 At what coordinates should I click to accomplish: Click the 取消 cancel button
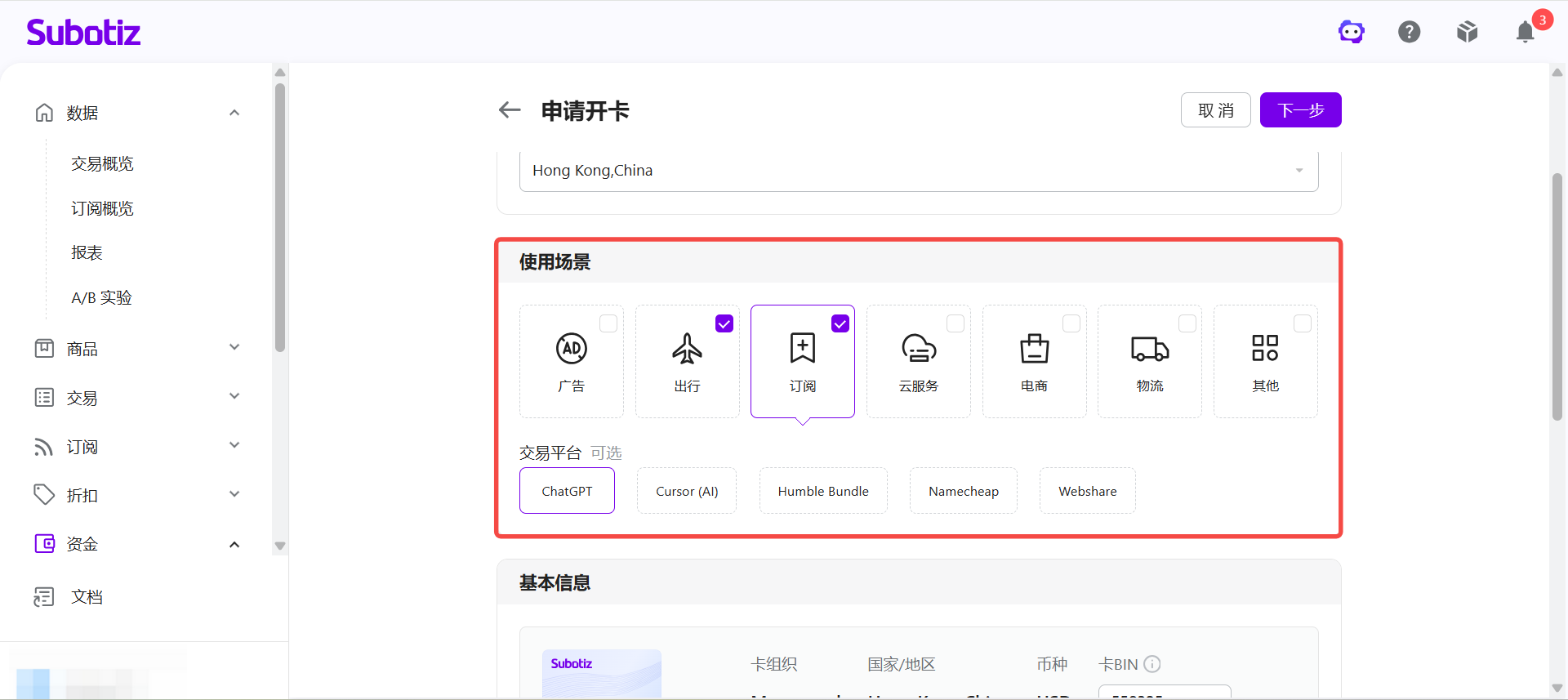click(x=1216, y=110)
